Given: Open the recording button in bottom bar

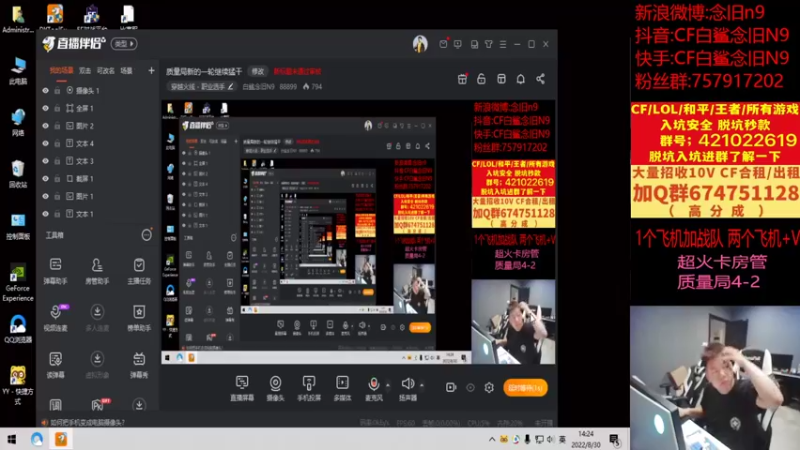Looking at the screenshot, I should (451, 388).
